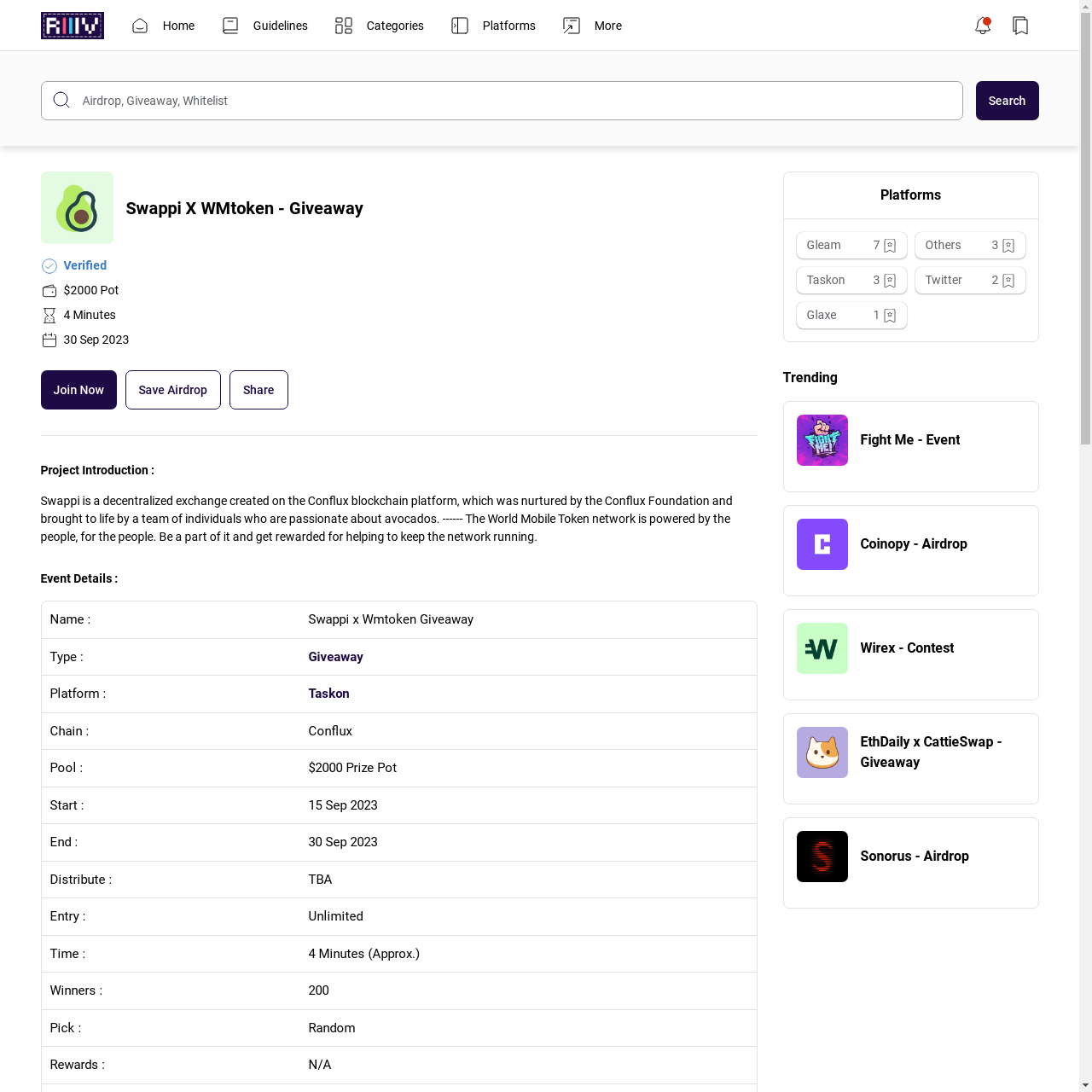The width and height of the screenshot is (1092, 1092).
Task: Open EthDaily x CattieSwap - Giveaway title
Action: pos(931,752)
